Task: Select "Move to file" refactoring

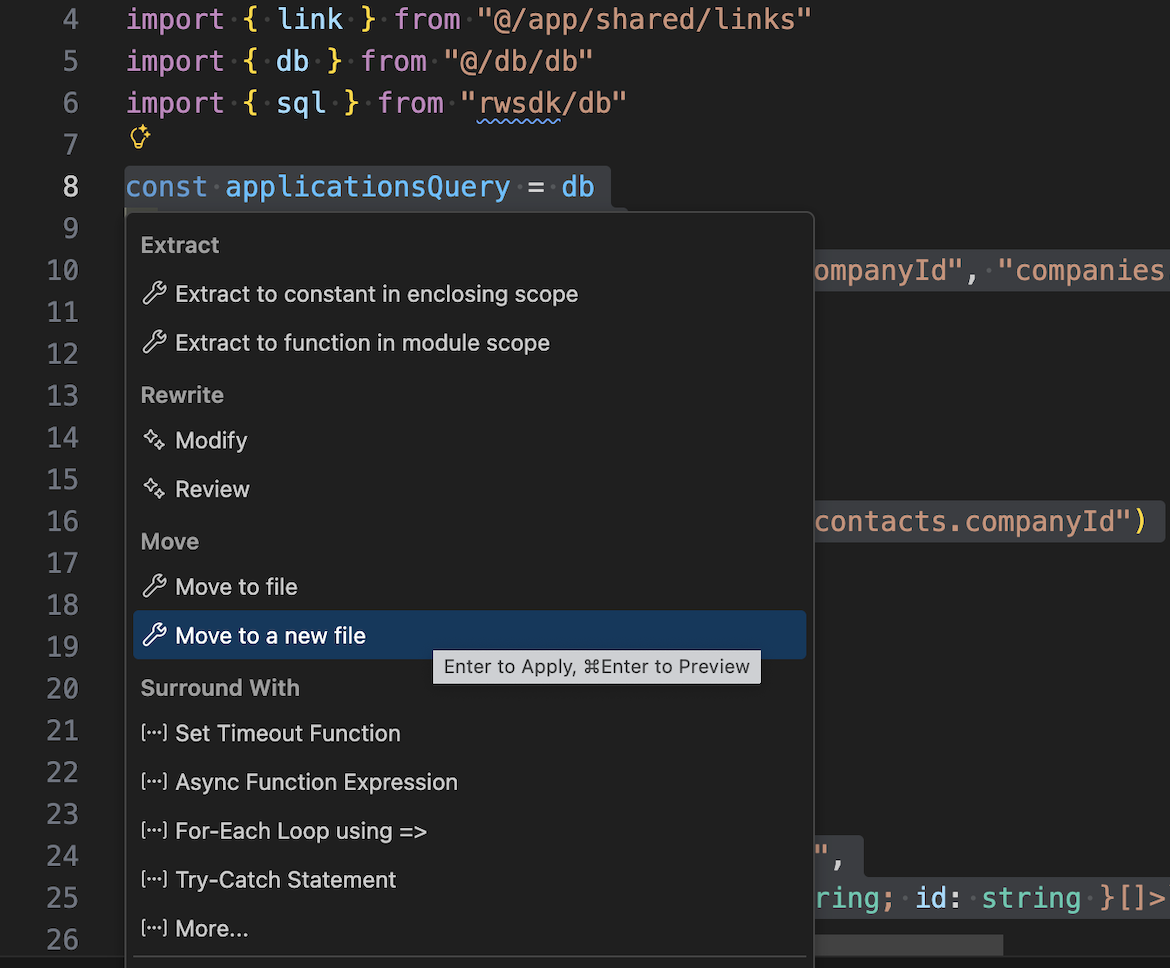Action: [x=236, y=586]
